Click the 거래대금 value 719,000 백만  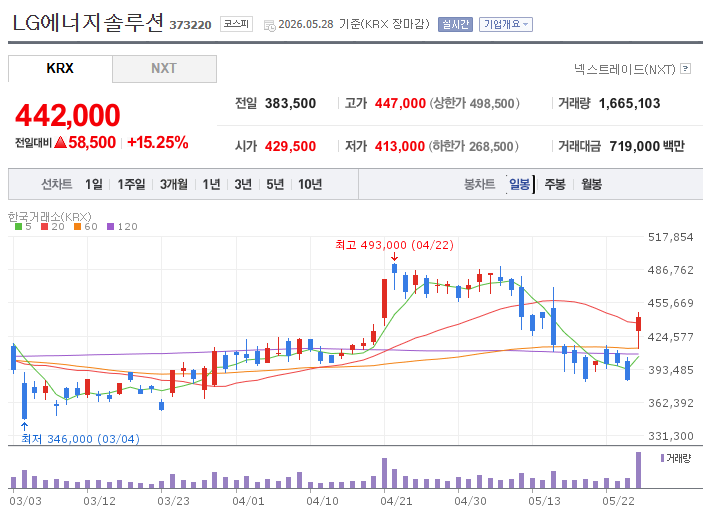[x=647, y=146]
